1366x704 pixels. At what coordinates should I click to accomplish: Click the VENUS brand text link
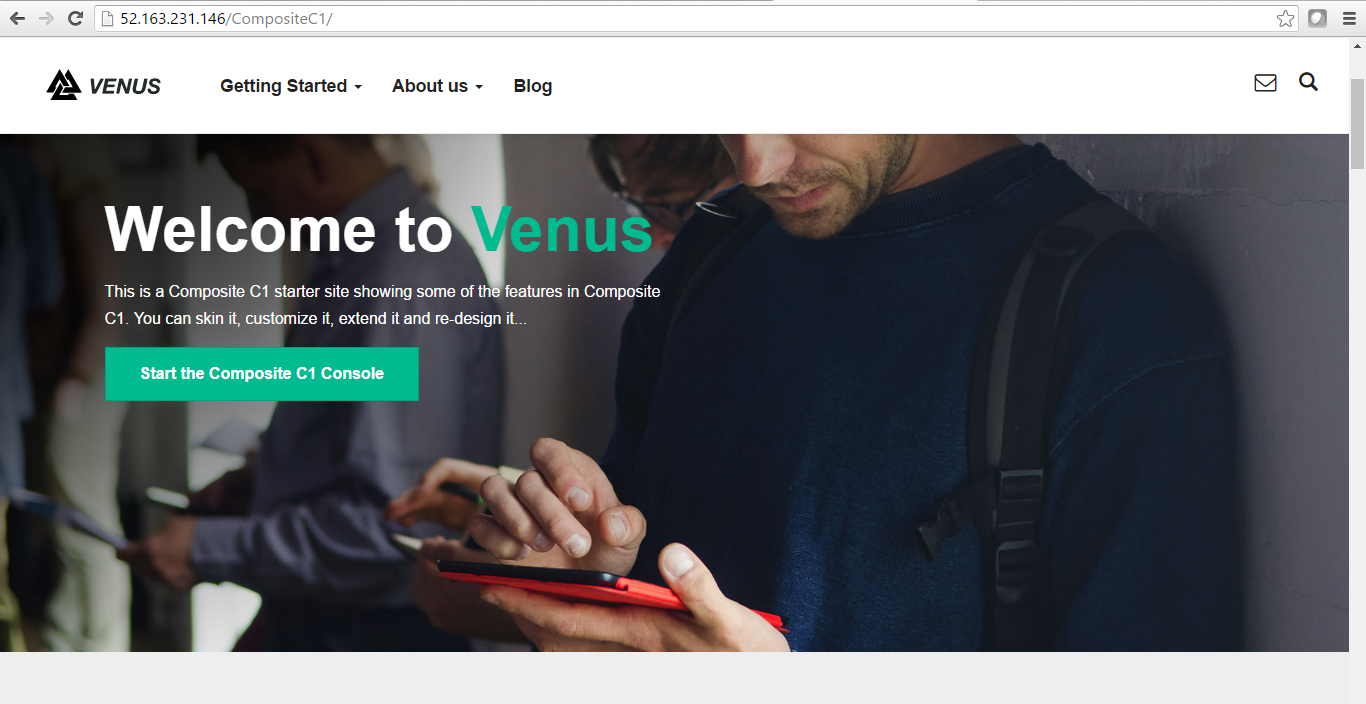tap(125, 86)
